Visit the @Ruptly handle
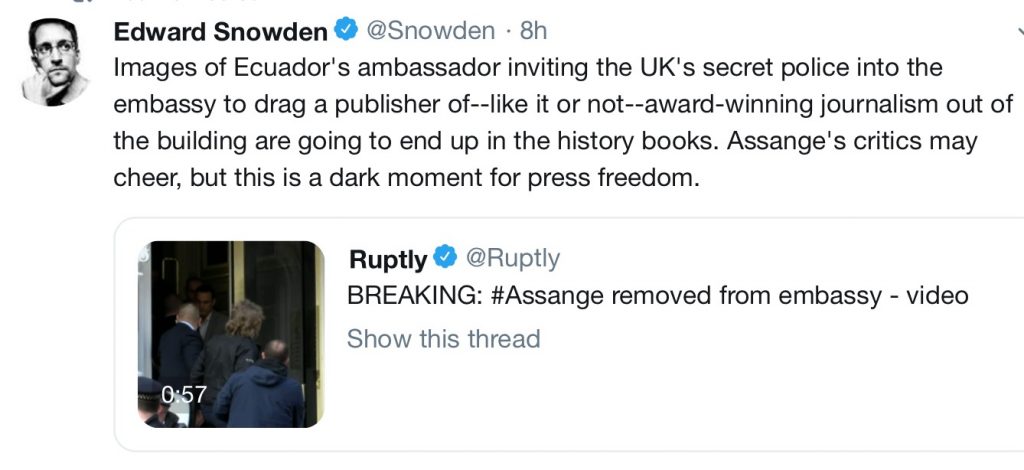The height and width of the screenshot is (470, 1024). (513, 258)
